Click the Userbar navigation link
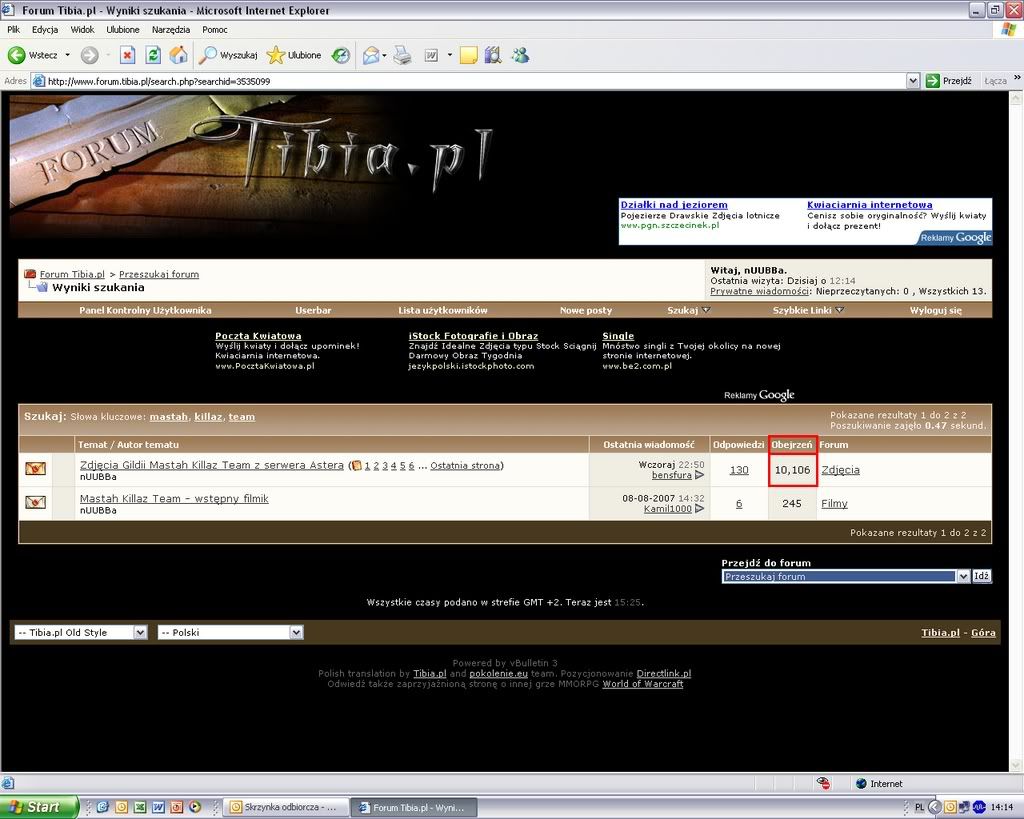Screen dimensions: 1024x819 tap(313, 310)
